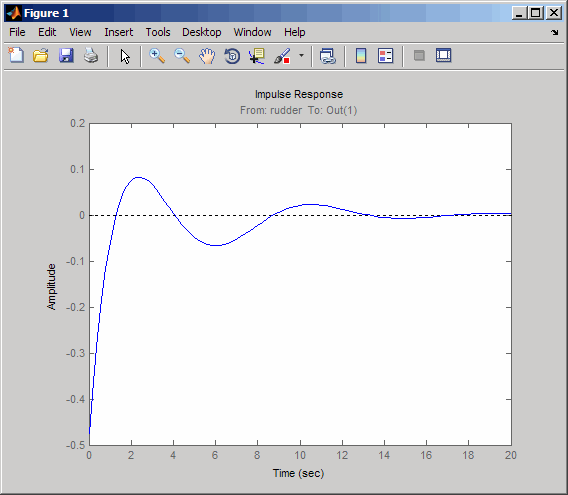Open the Window menu
568x495 pixels.
click(x=252, y=32)
